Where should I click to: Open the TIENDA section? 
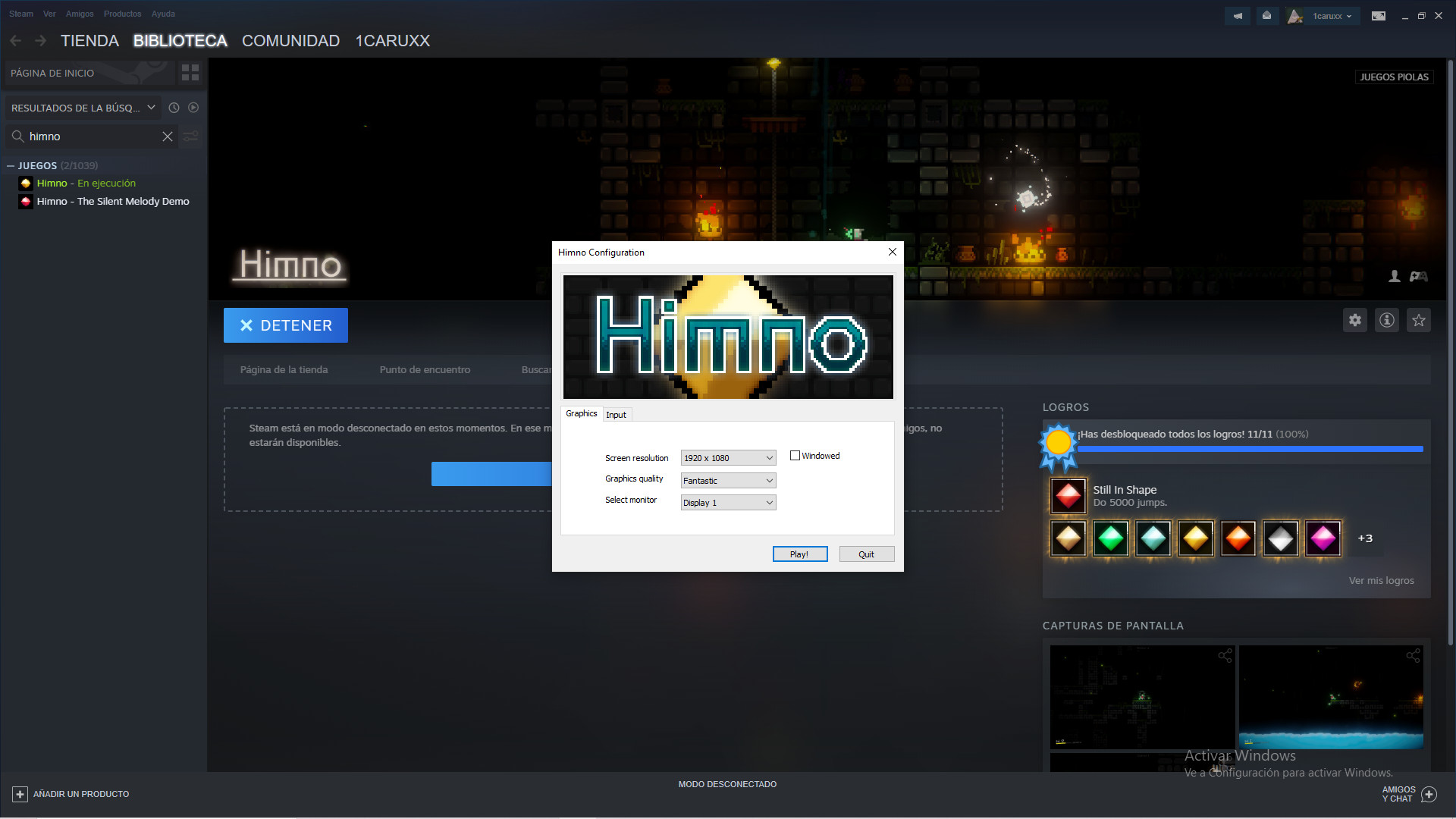coord(89,41)
